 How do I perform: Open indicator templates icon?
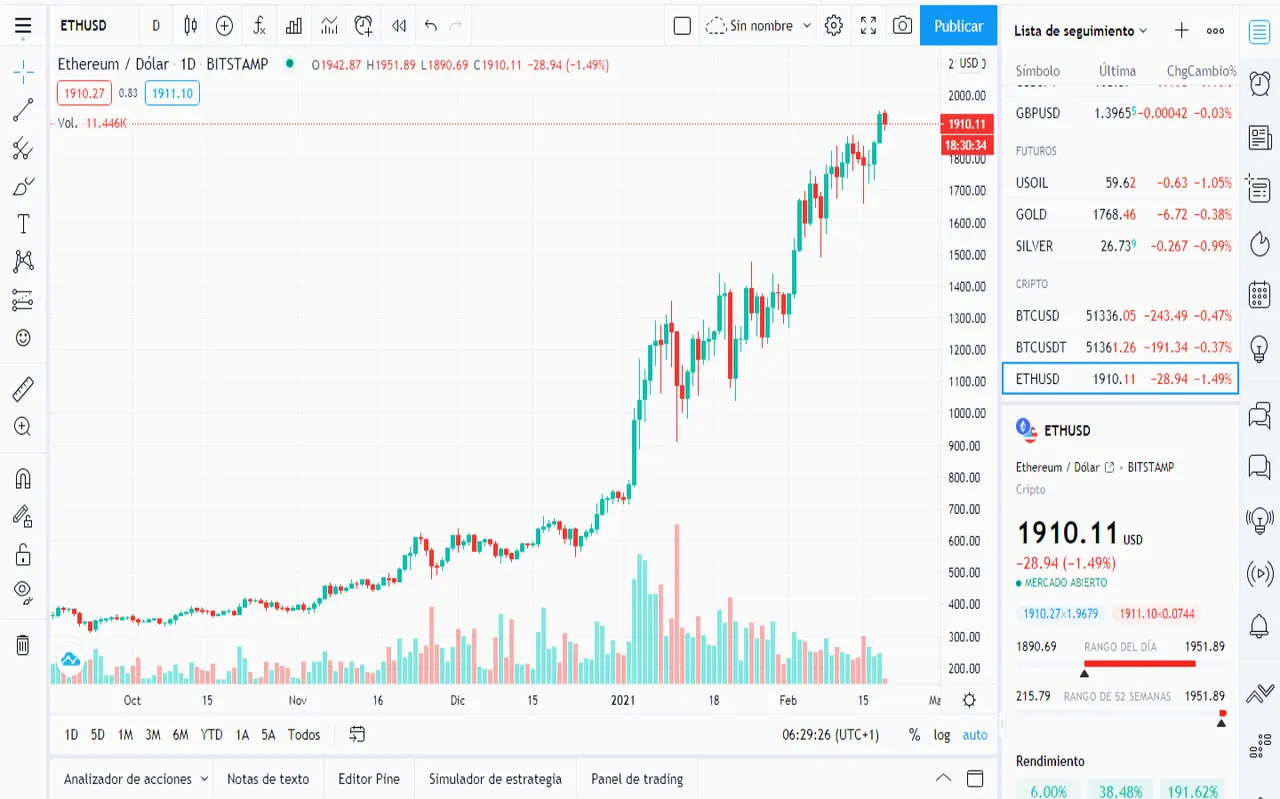click(329, 26)
